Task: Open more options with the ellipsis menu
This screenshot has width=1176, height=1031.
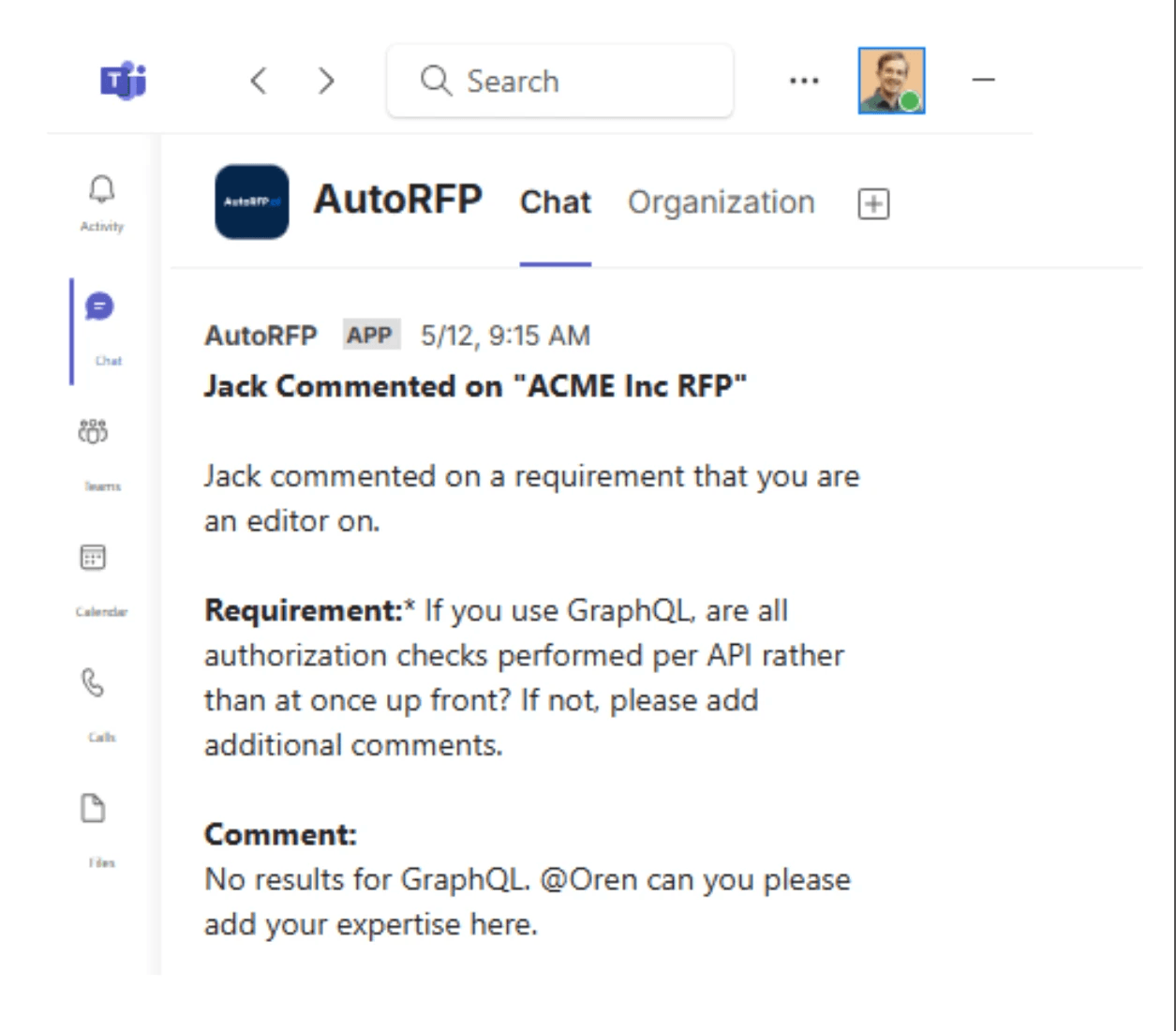Action: coord(804,81)
